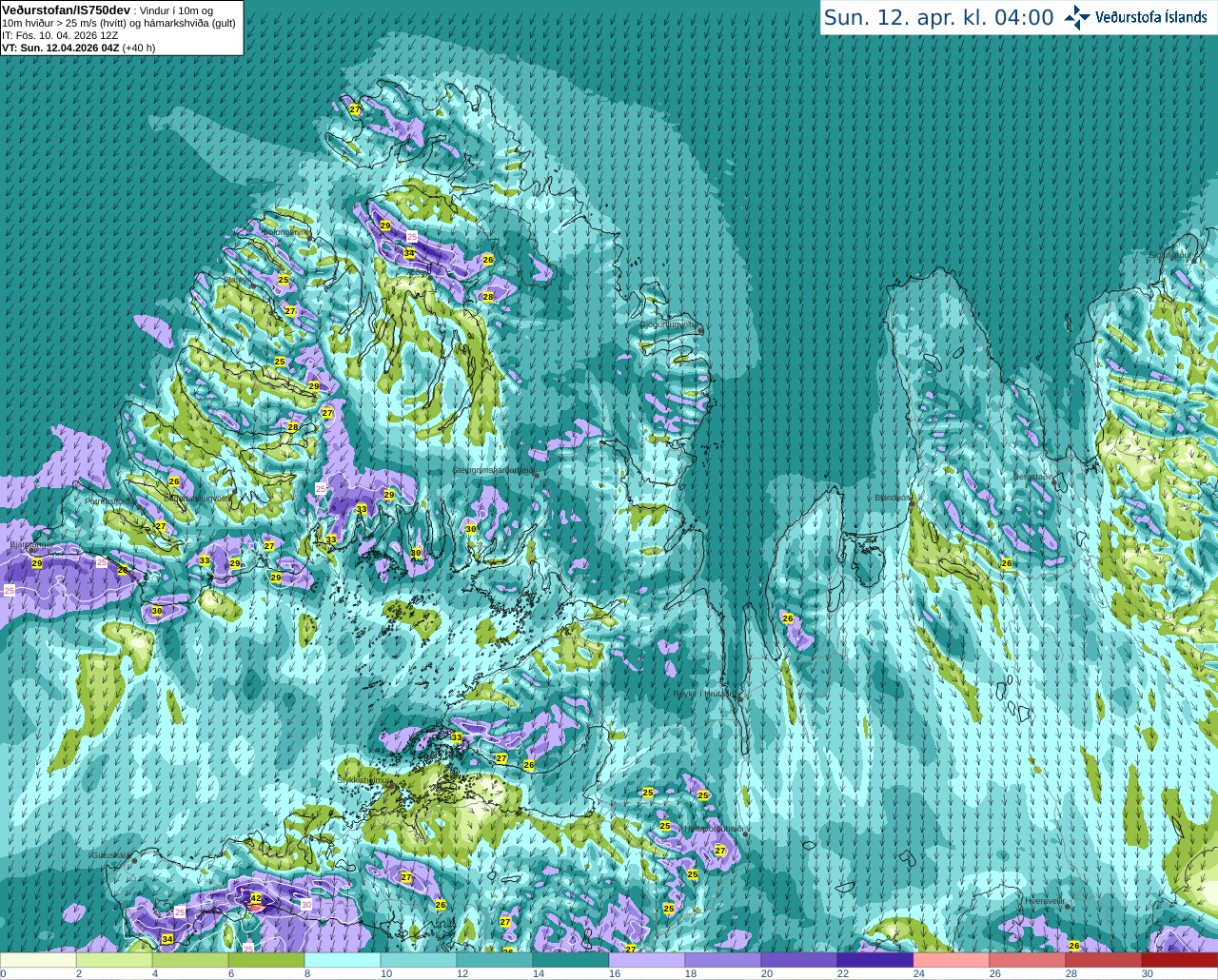Select the dark purple 22–24 legend swatch
The image size is (1218, 980).
coord(874,960)
